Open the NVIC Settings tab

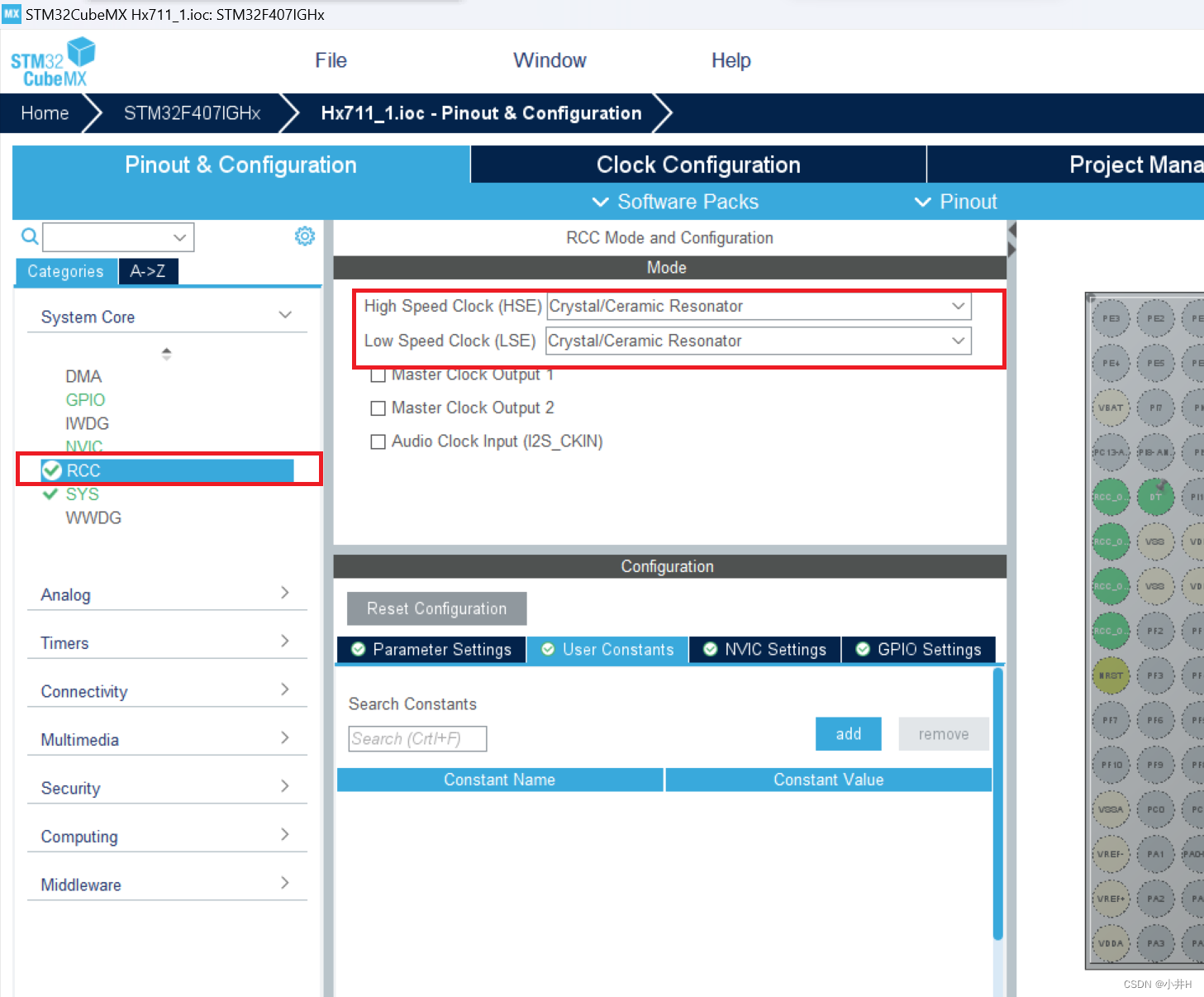point(765,650)
